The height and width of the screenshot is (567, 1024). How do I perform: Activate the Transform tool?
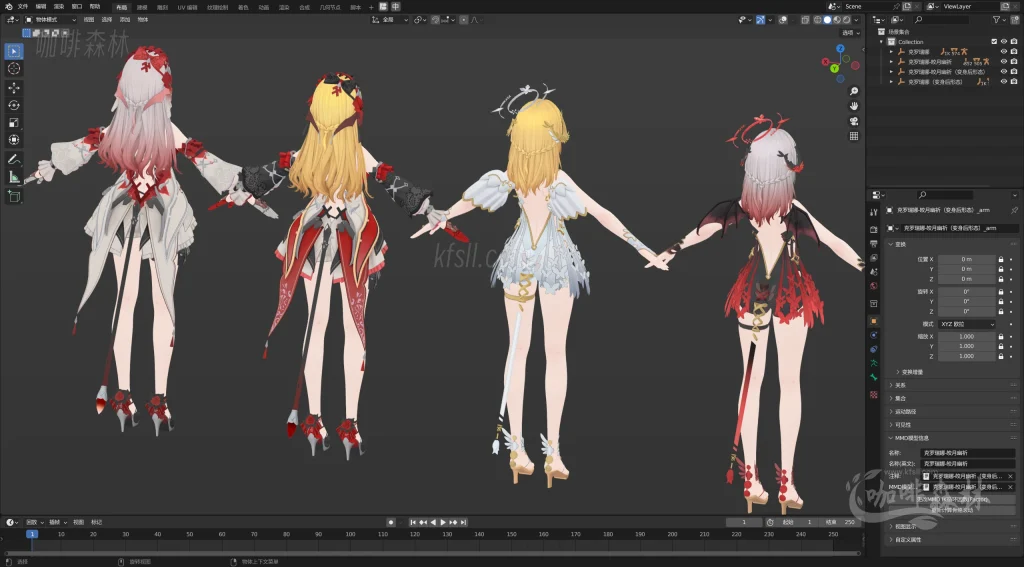coord(14,140)
